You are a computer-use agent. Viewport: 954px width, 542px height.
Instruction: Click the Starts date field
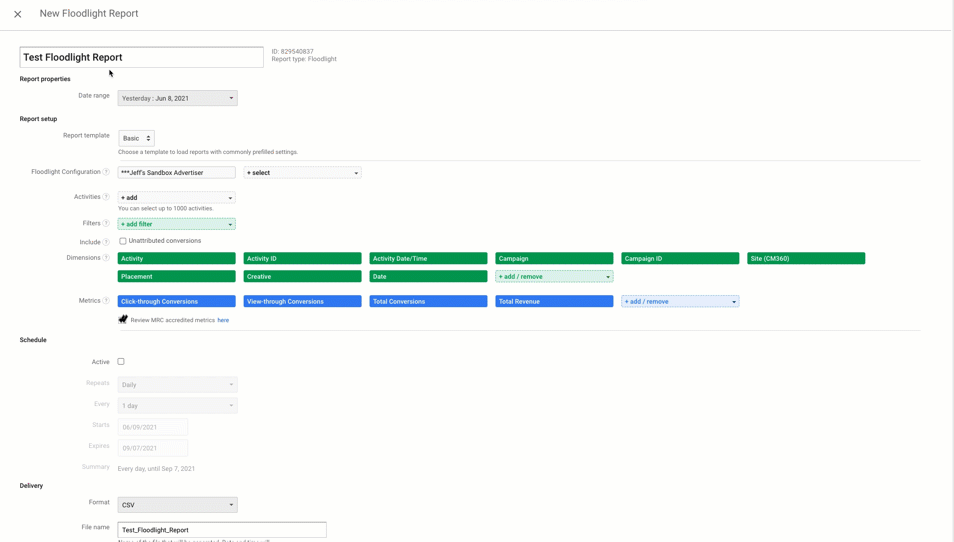pos(153,427)
